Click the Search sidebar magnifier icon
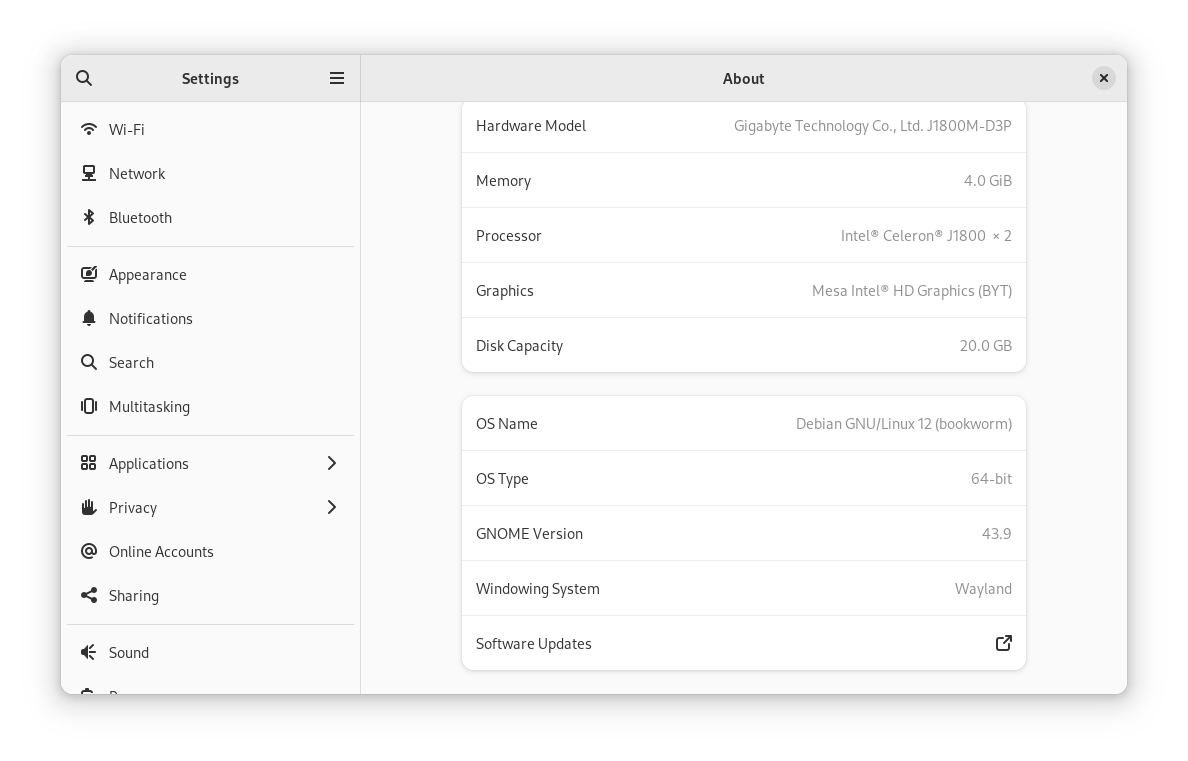This screenshot has height=761, width=1188. click(x=89, y=362)
